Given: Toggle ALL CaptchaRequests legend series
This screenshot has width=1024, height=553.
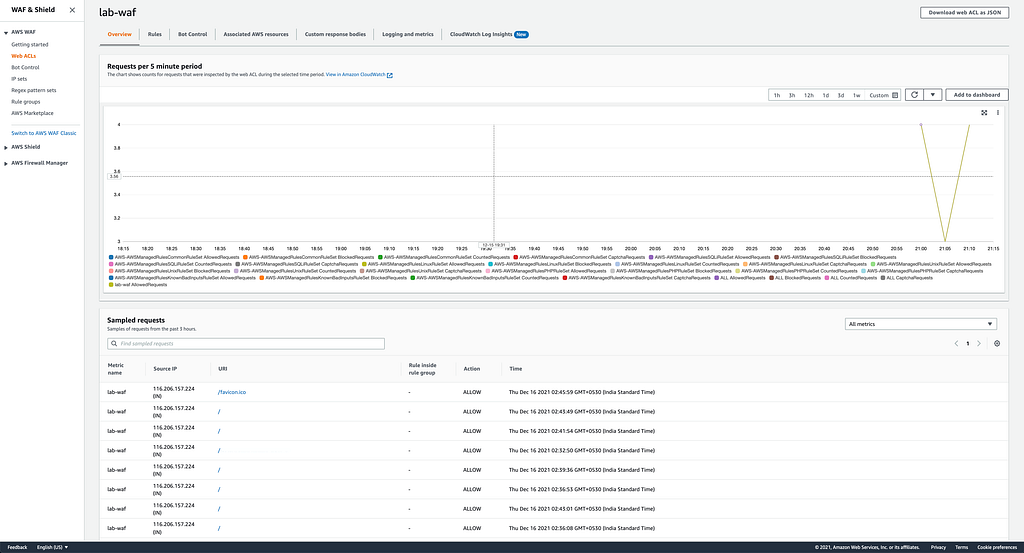Looking at the screenshot, I should 906,278.
